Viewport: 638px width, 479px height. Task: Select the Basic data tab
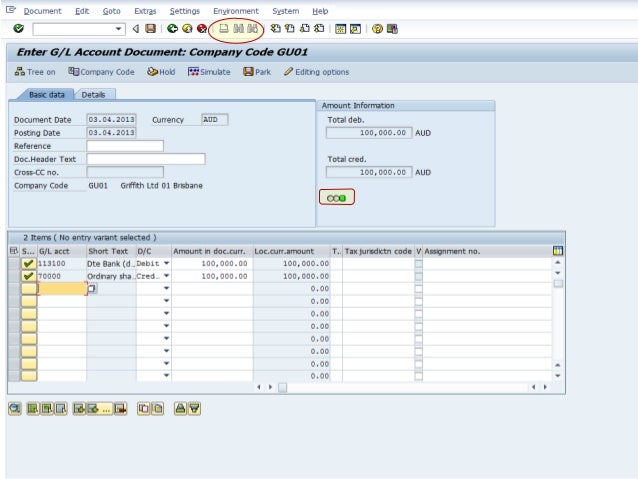[46, 95]
